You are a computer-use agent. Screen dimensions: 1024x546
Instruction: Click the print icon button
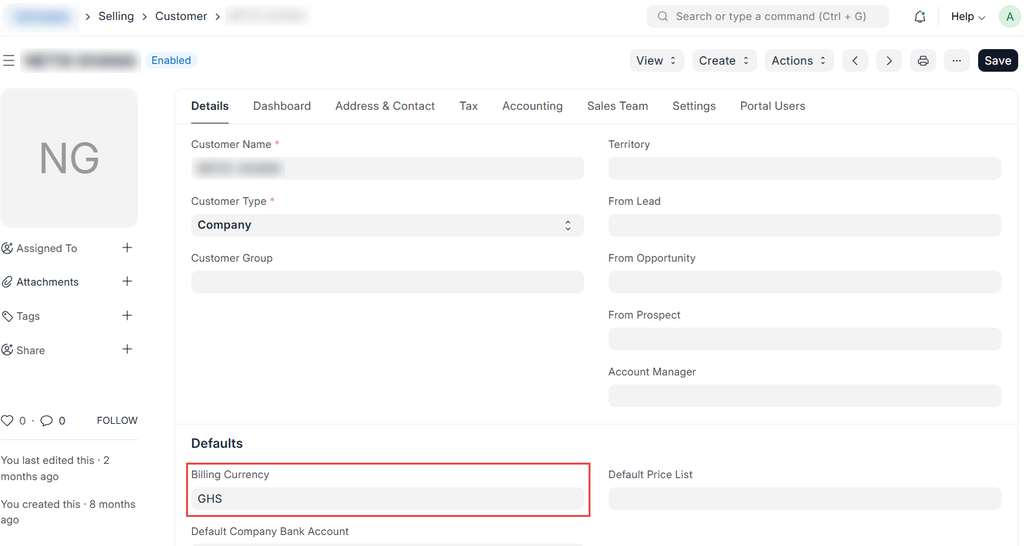click(923, 61)
